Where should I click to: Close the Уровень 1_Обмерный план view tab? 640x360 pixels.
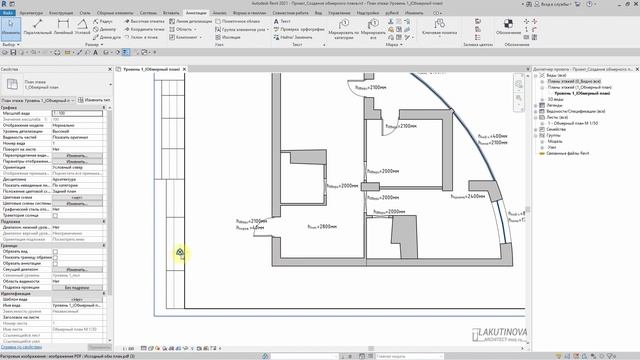(184, 69)
